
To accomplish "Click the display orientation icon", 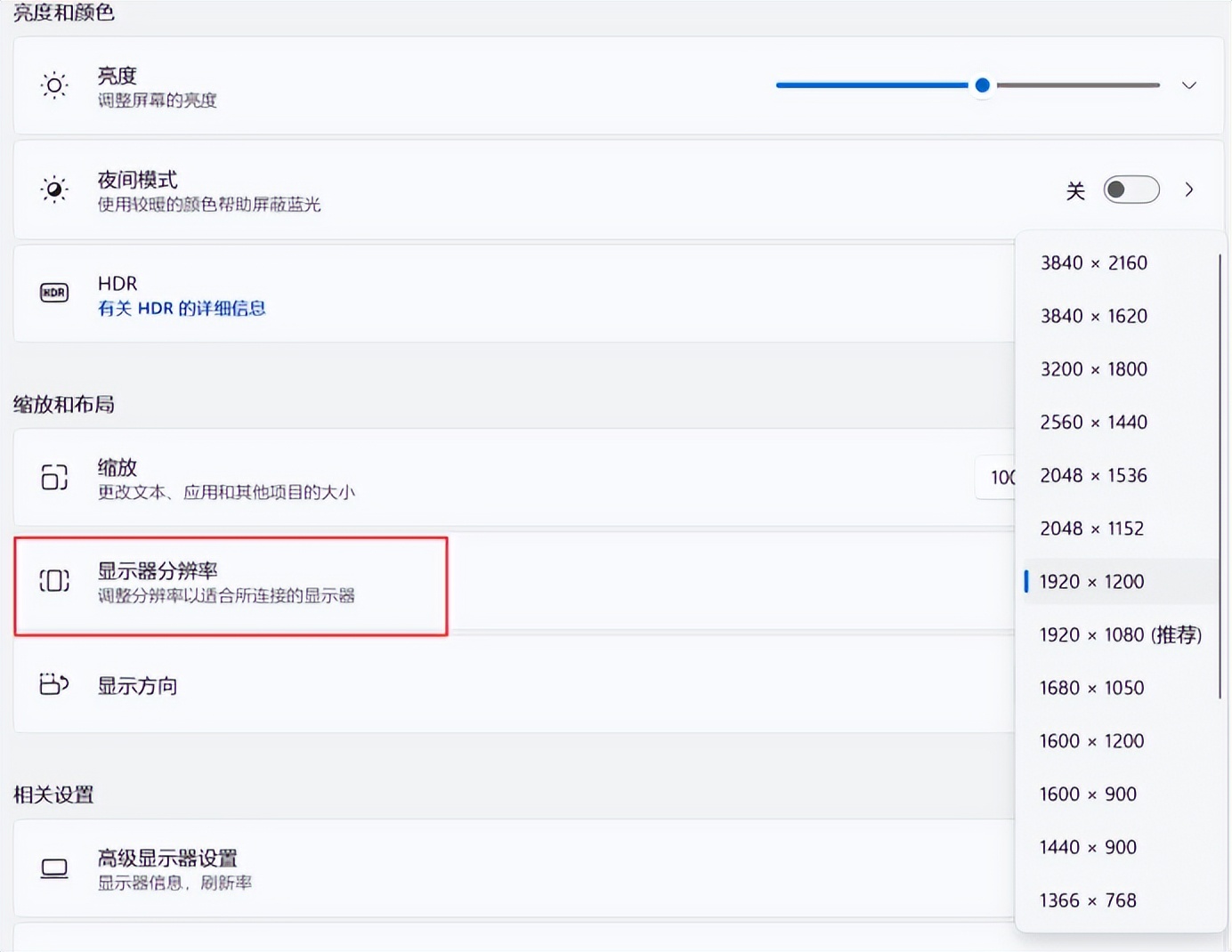I will (54, 684).
